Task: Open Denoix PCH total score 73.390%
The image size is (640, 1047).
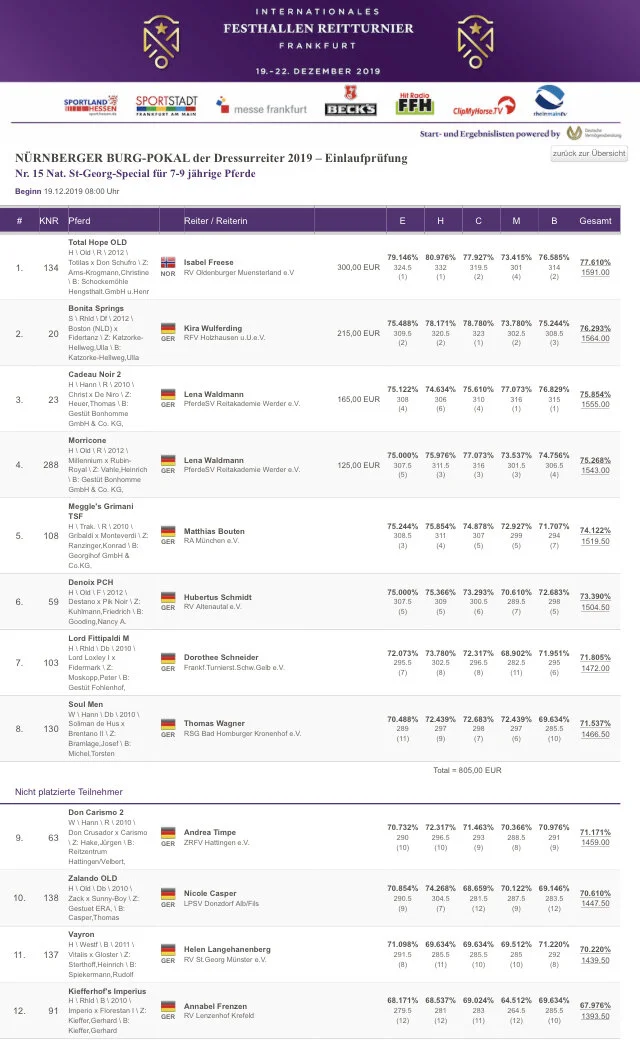Action: [595, 597]
